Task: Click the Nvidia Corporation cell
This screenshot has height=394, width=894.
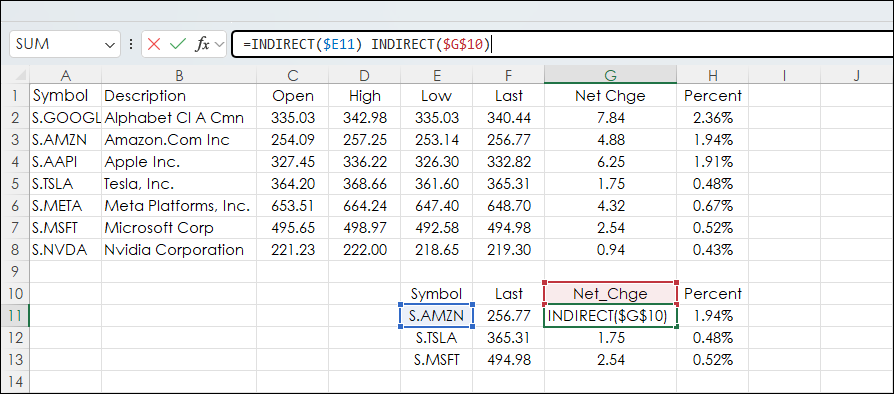Action: tap(179, 249)
